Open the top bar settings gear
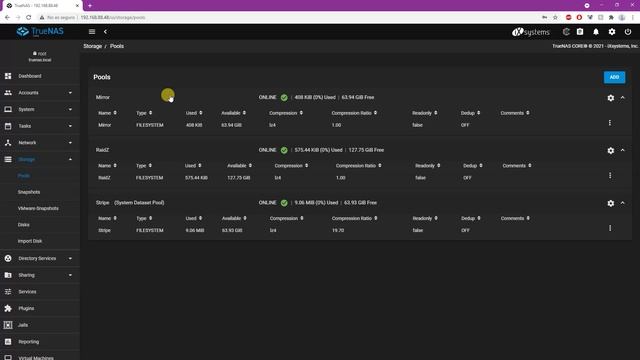Screen dimensions: 640x360 [x=612, y=31]
